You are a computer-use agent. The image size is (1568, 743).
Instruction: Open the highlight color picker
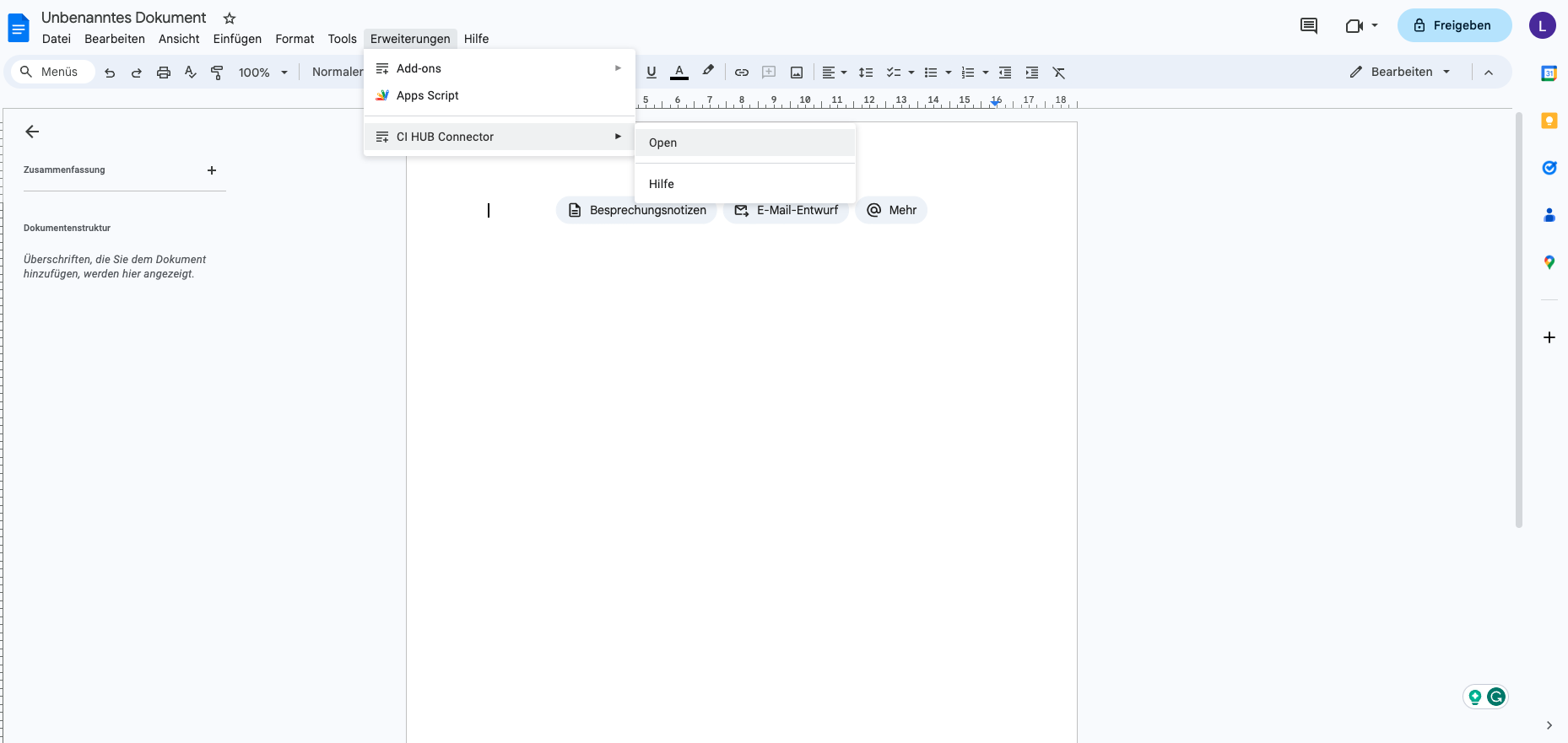tap(708, 72)
